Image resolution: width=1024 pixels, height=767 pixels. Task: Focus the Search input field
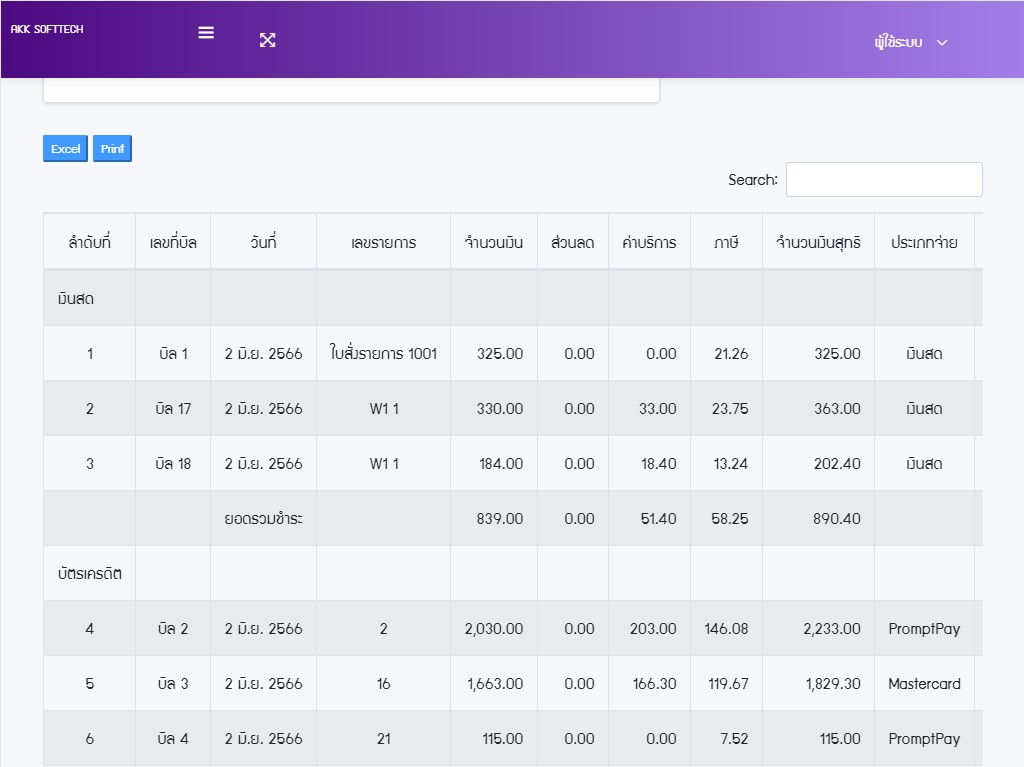883,180
